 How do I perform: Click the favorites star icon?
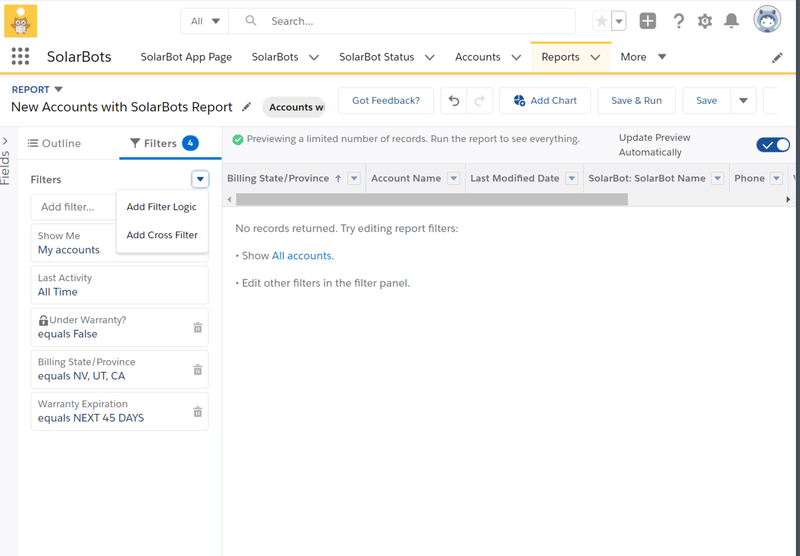coord(602,21)
